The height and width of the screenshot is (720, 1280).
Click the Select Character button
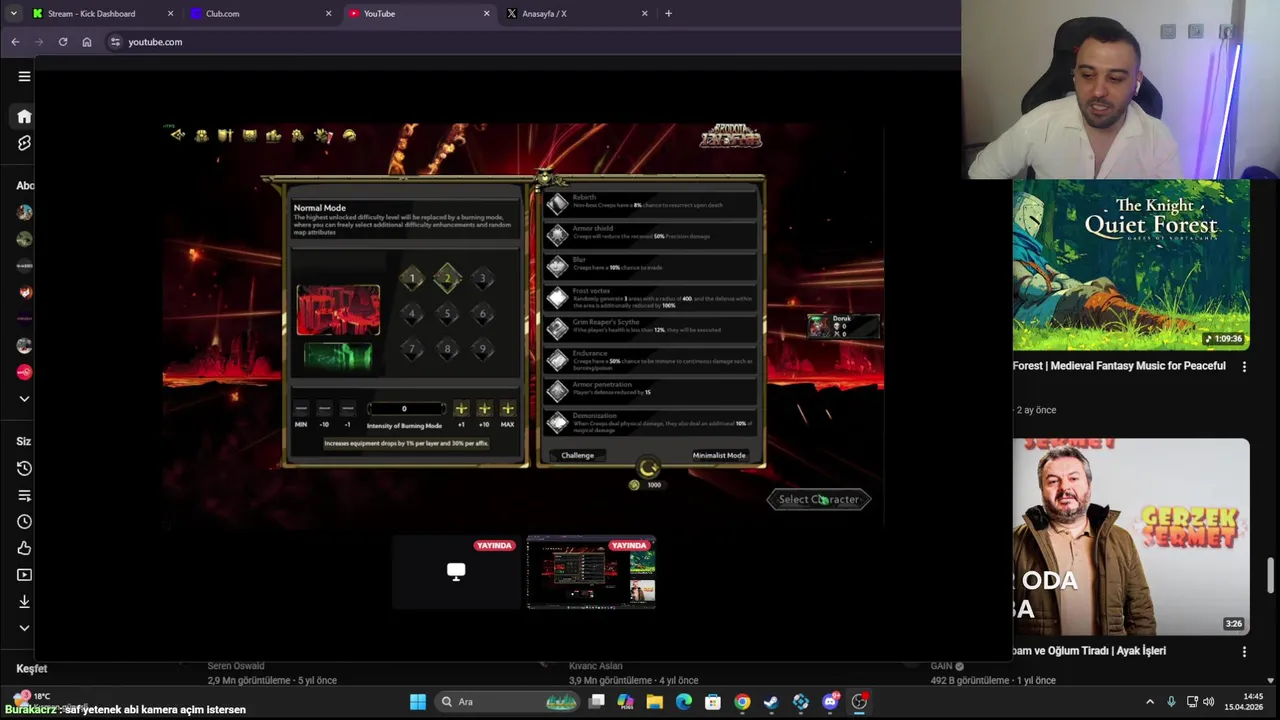tap(819, 499)
